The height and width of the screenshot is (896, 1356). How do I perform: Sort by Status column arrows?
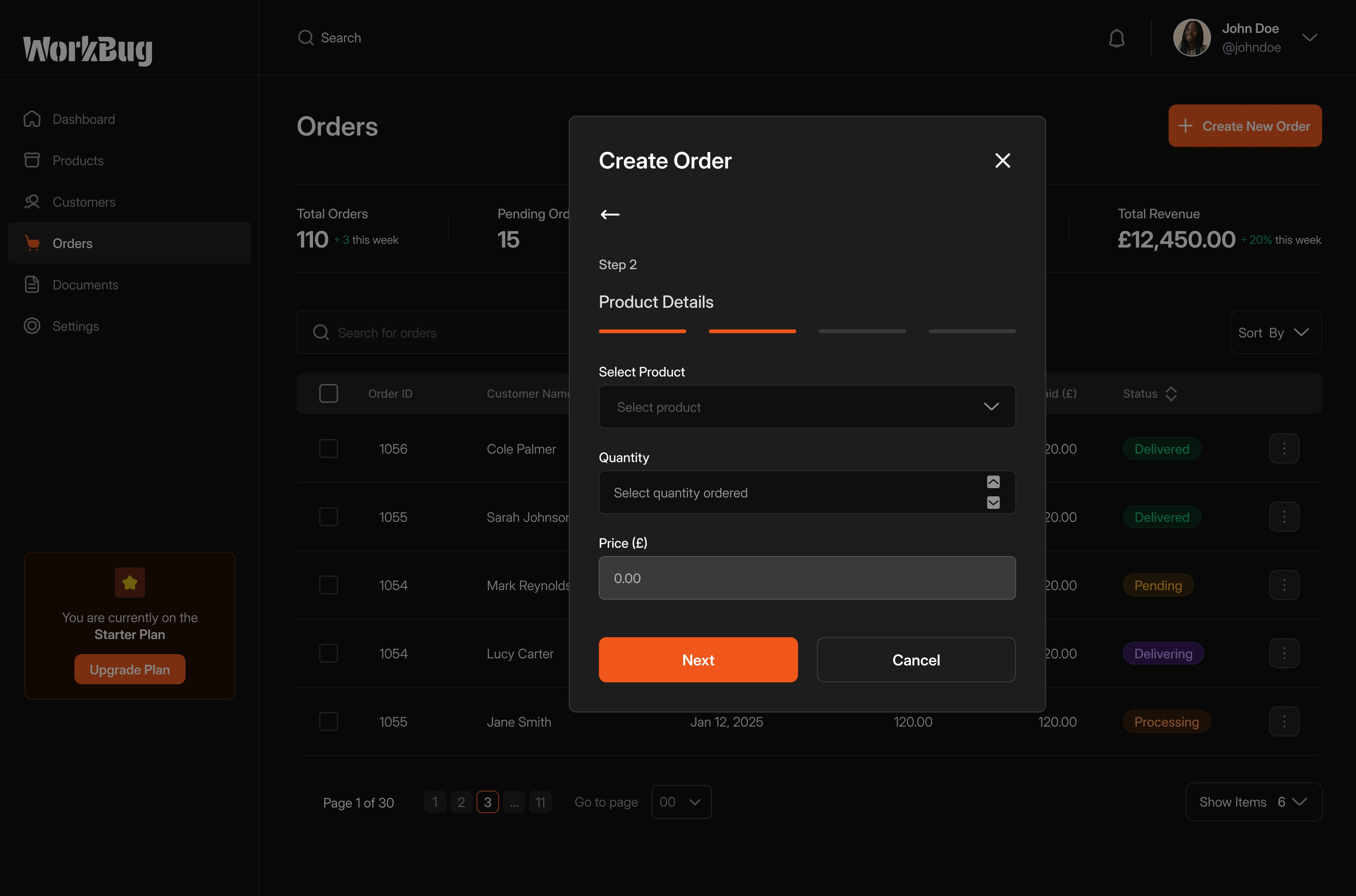pyautogui.click(x=1171, y=394)
